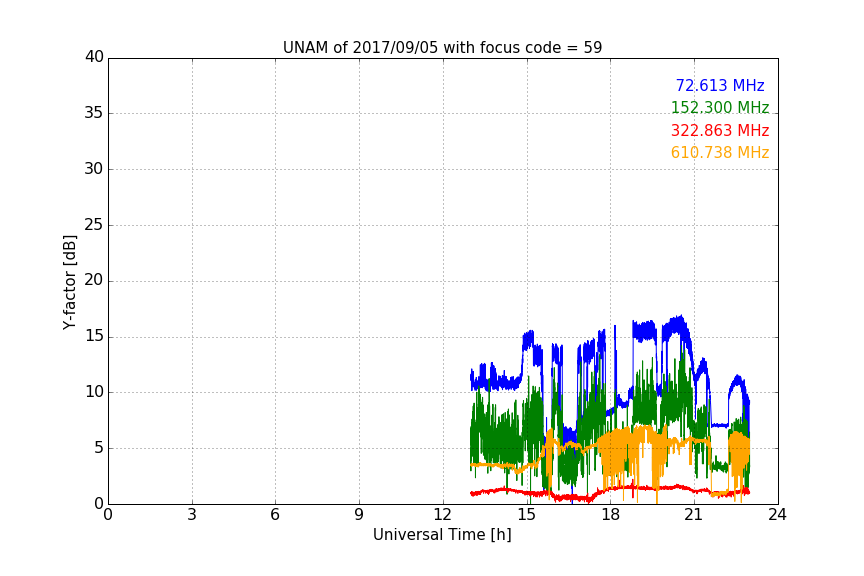Select the red 322.863 MHz legend label
864x576 pixels.
click(x=720, y=131)
